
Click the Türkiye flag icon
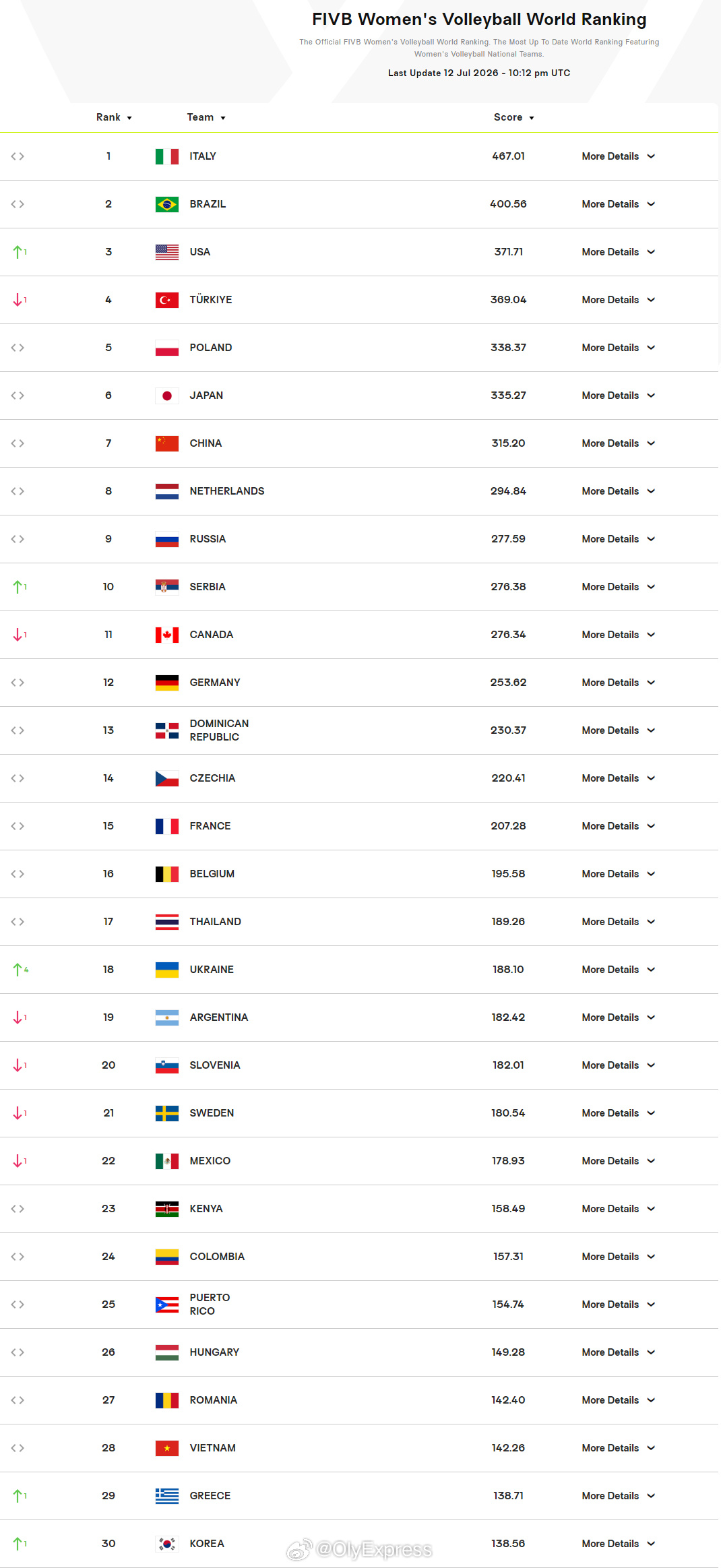coord(167,300)
